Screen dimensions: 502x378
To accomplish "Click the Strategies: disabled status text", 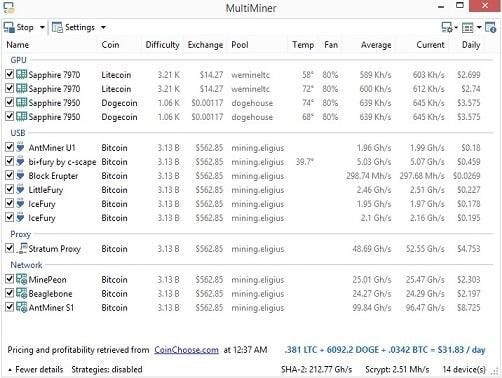I will tap(107, 369).
